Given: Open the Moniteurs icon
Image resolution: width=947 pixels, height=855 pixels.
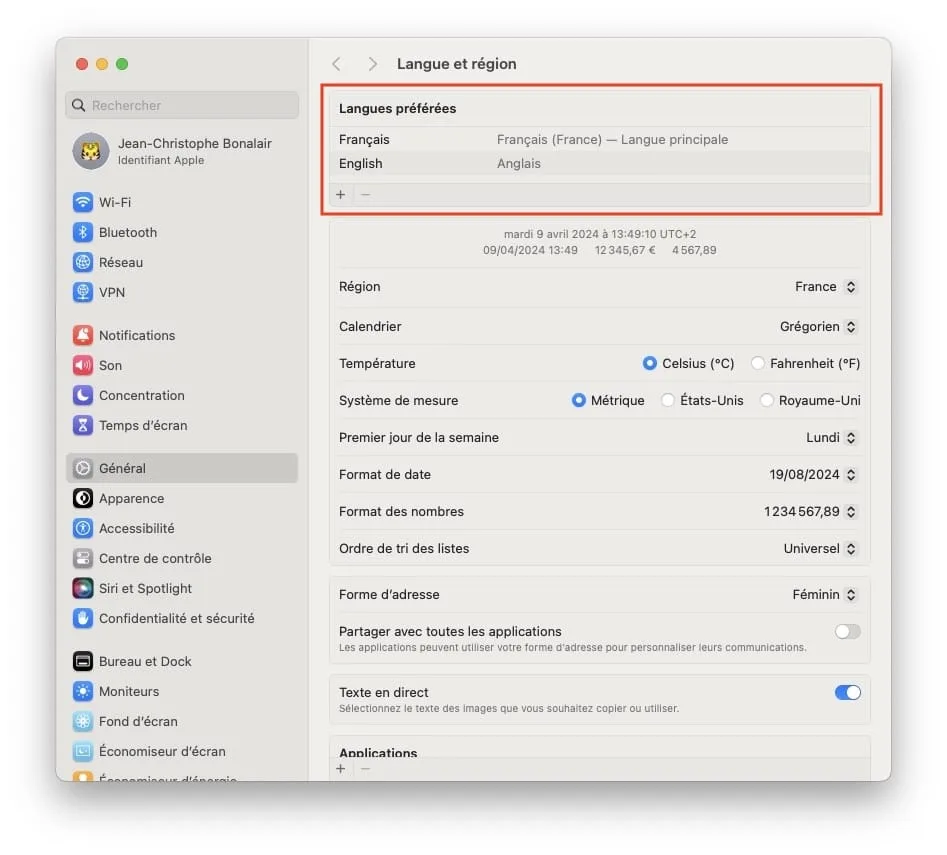Looking at the screenshot, I should click(83, 691).
